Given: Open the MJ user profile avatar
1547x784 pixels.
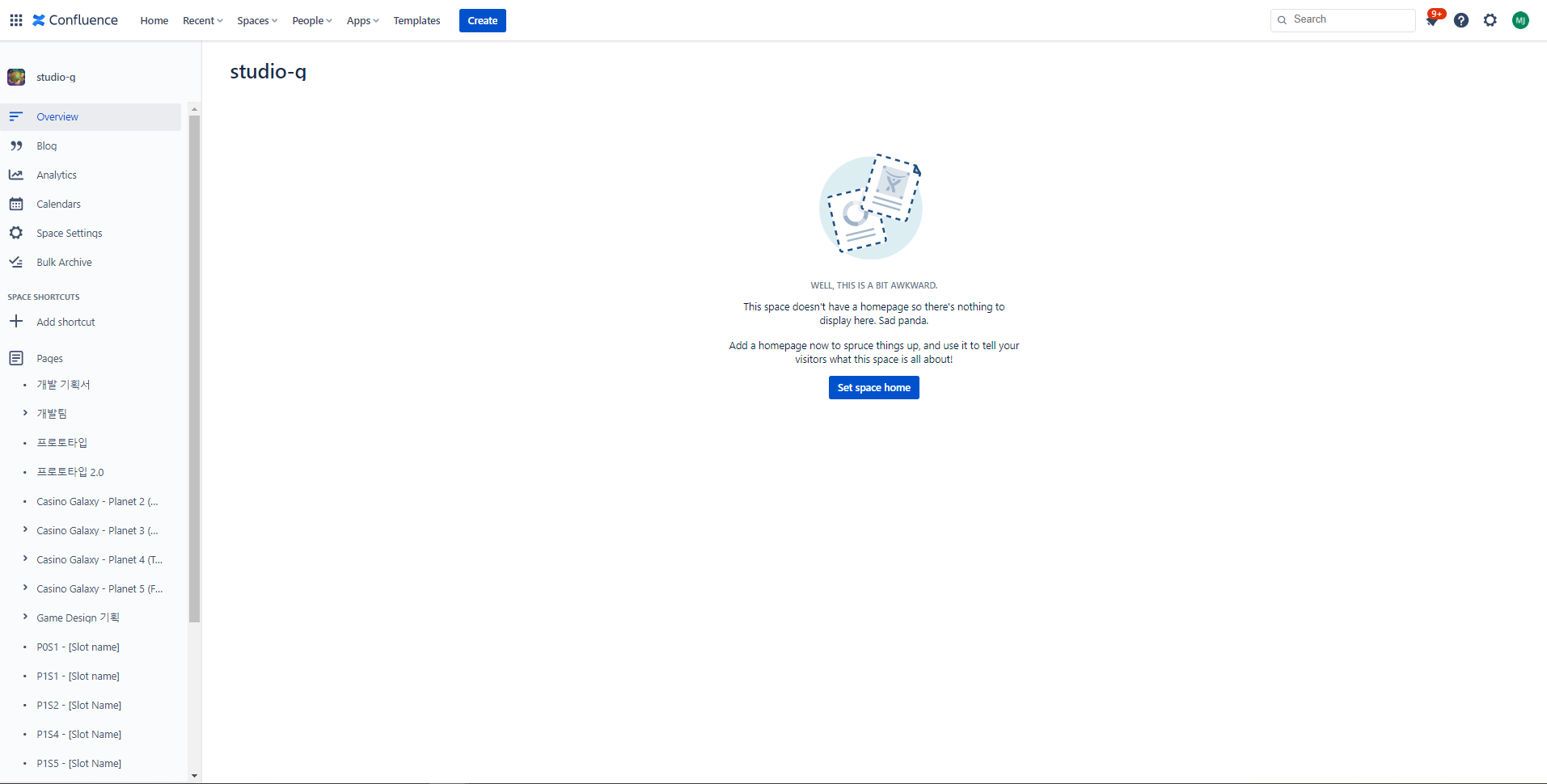Looking at the screenshot, I should click(1520, 20).
